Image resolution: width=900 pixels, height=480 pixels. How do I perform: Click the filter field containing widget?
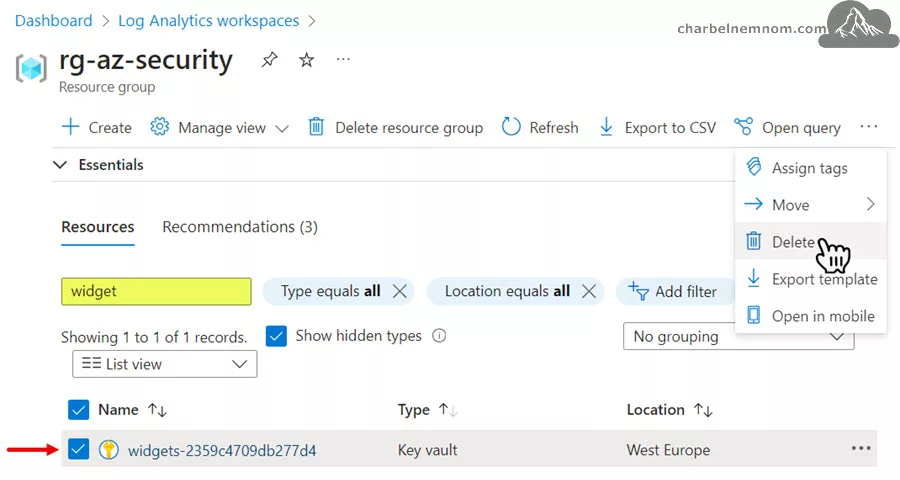[x=156, y=291]
